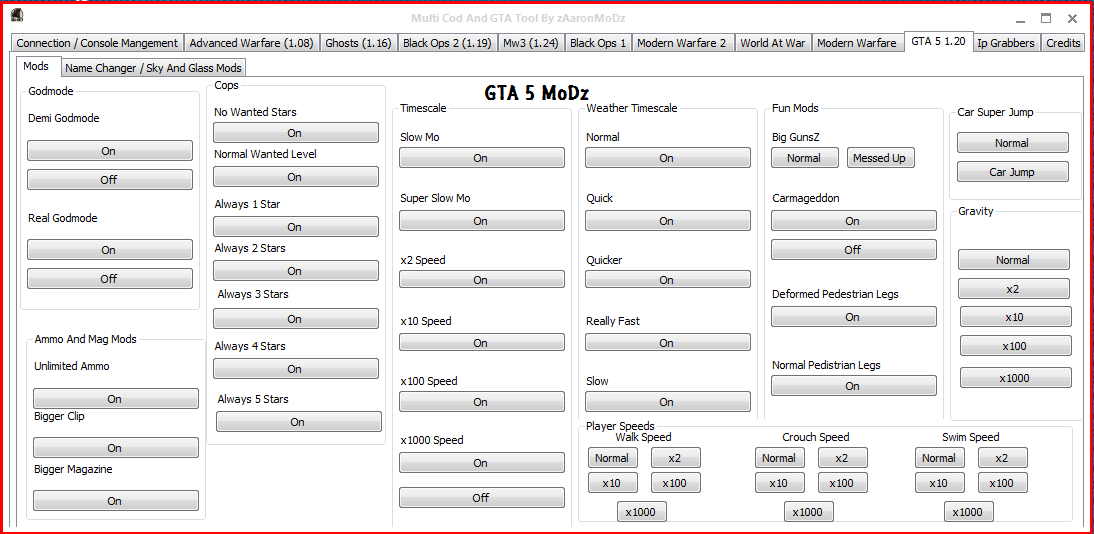Click the application icon in title bar
Screen dimensions: 1094x534
[x=18, y=17]
